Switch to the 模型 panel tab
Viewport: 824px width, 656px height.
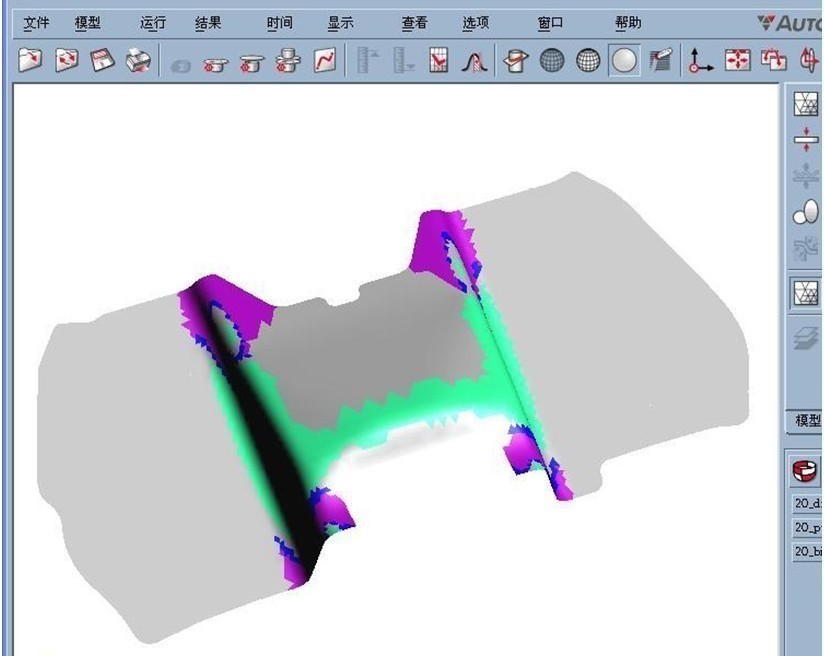point(806,421)
